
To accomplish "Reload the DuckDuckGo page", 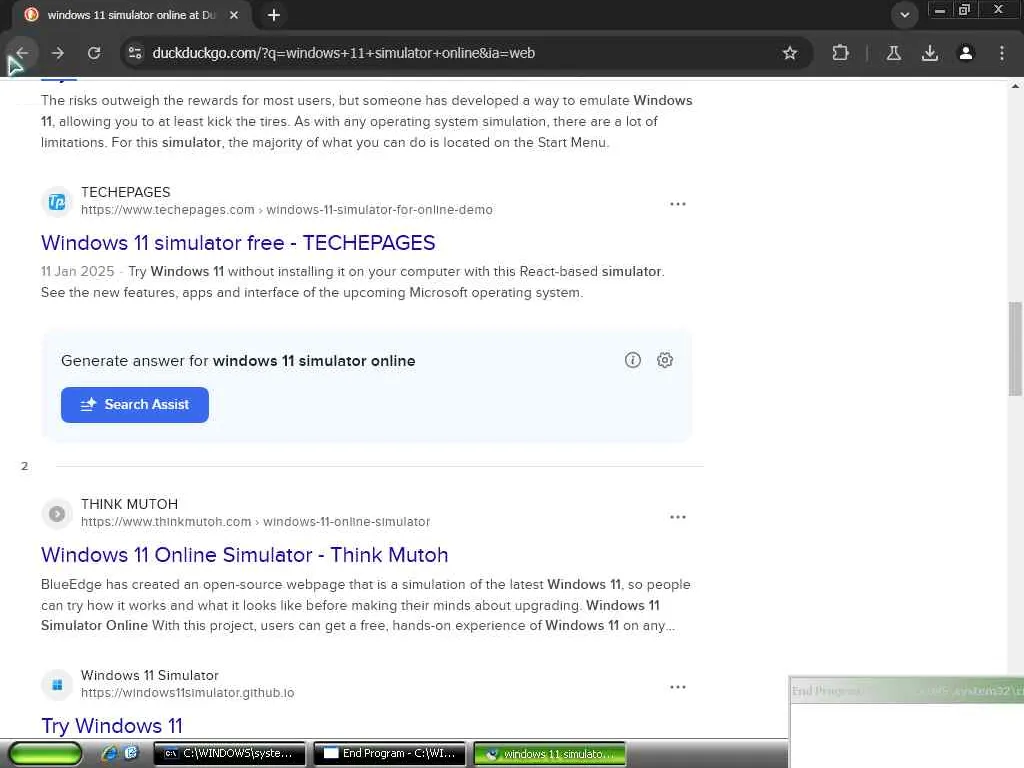I will coord(94,53).
